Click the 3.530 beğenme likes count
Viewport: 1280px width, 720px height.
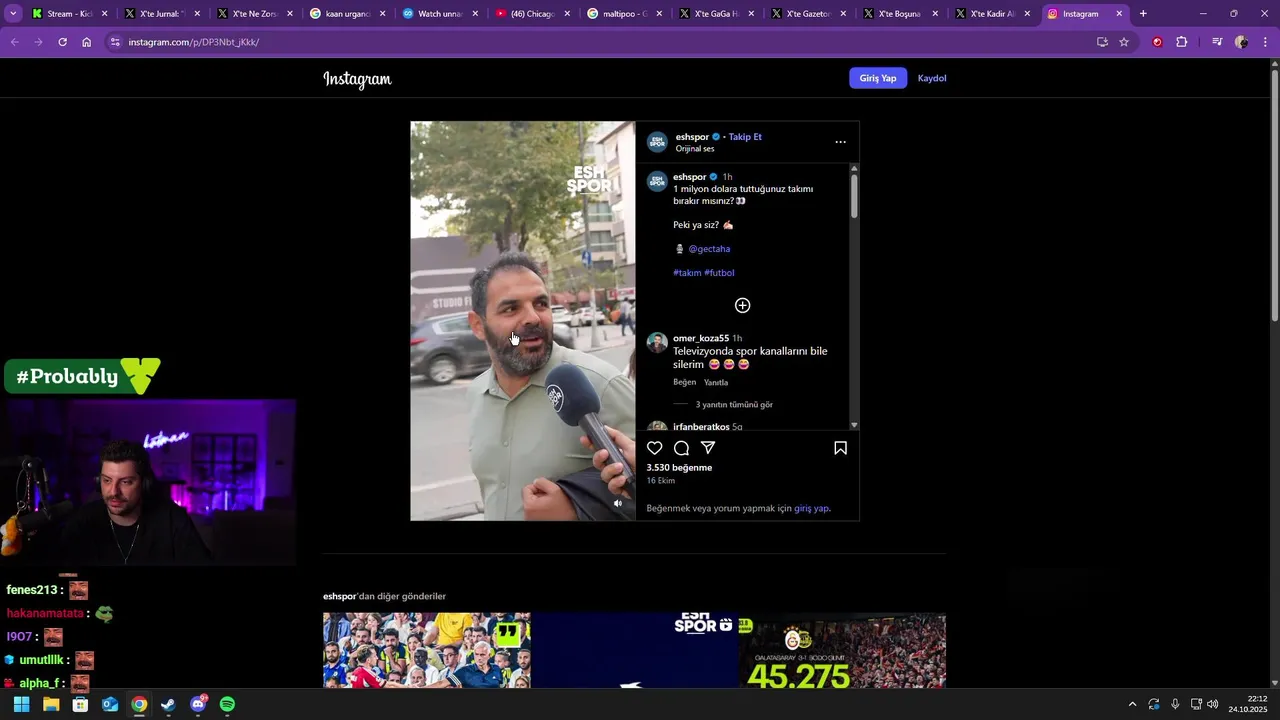pyautogui.click(x=679, y=468)
